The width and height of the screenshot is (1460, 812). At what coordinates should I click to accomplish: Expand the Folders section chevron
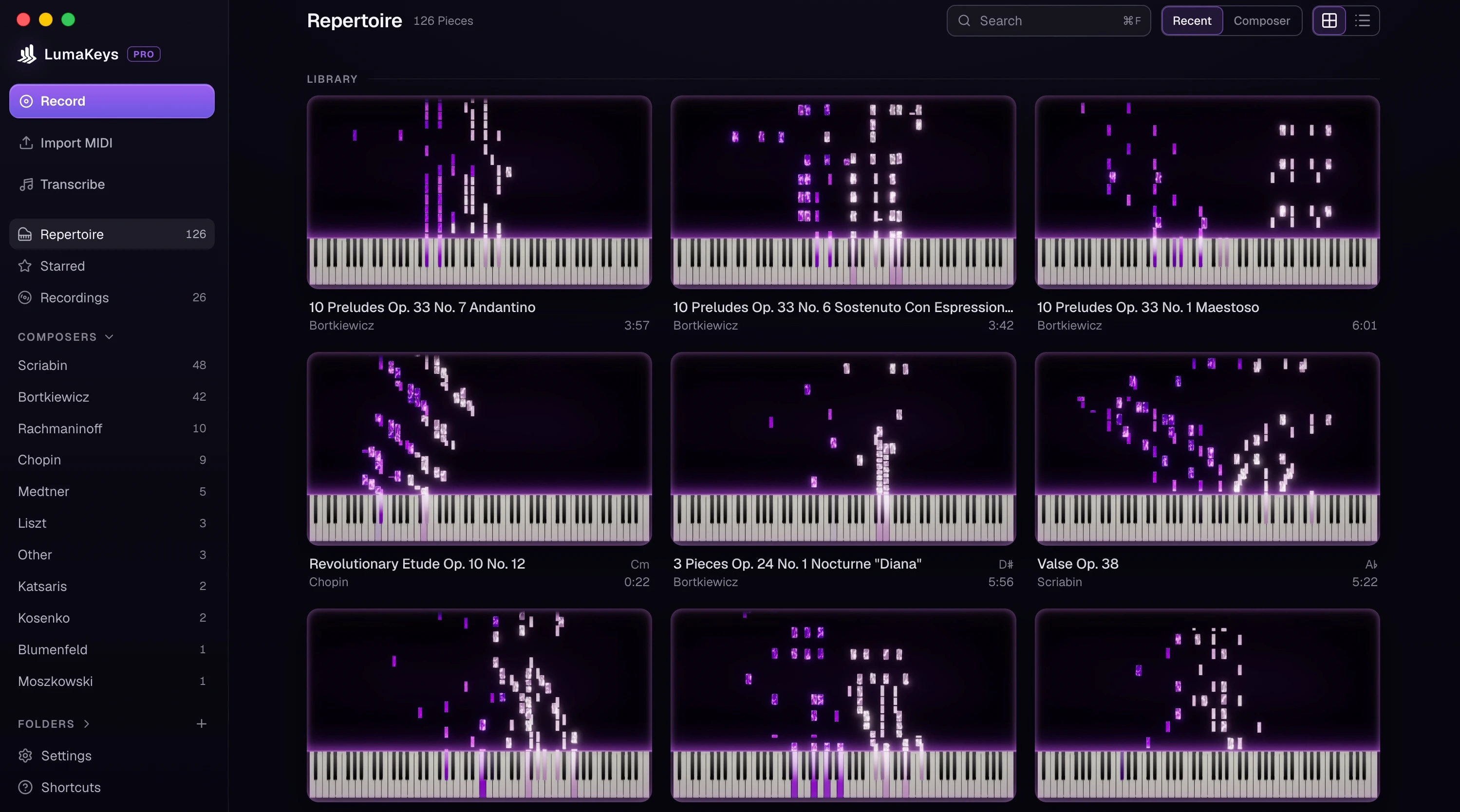[87, 723]
